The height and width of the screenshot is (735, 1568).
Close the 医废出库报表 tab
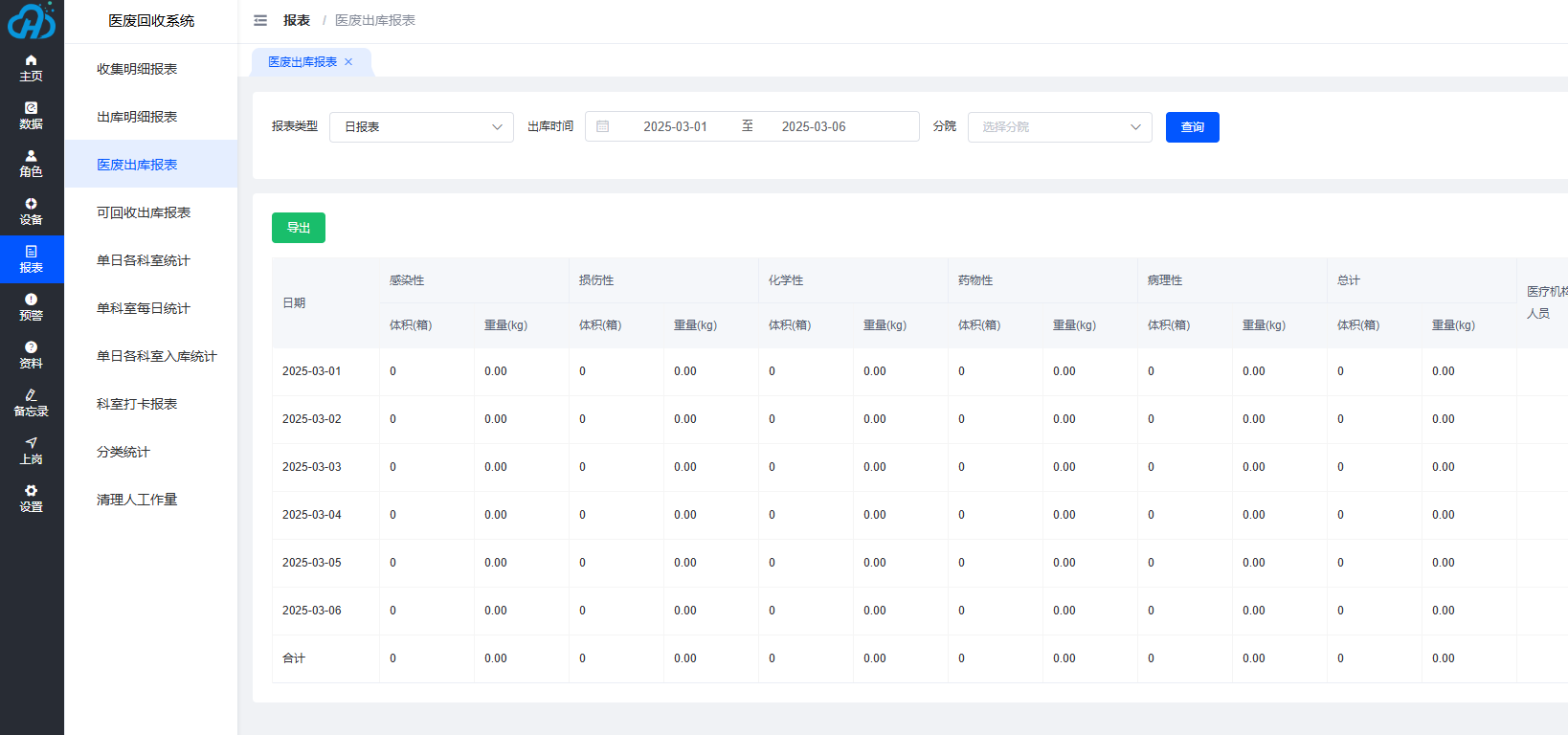tap(348, 62)
